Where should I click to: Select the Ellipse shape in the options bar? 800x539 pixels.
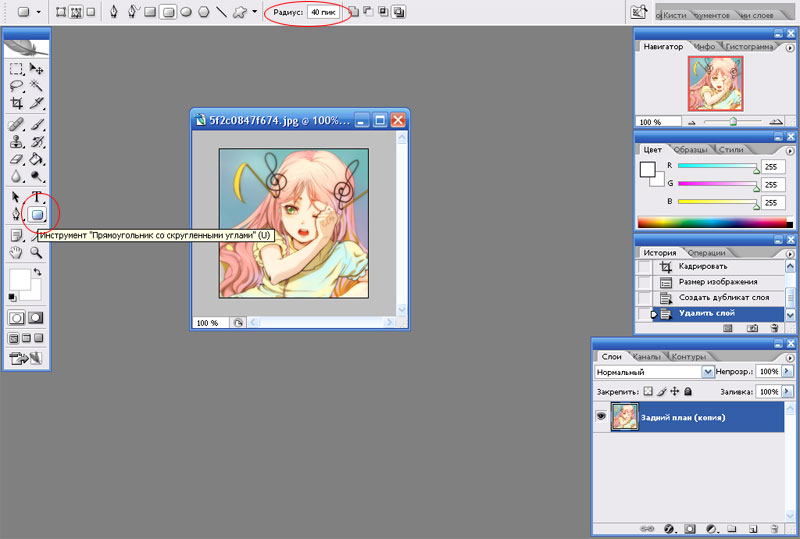pyautogui.click(x=186, y=13)
